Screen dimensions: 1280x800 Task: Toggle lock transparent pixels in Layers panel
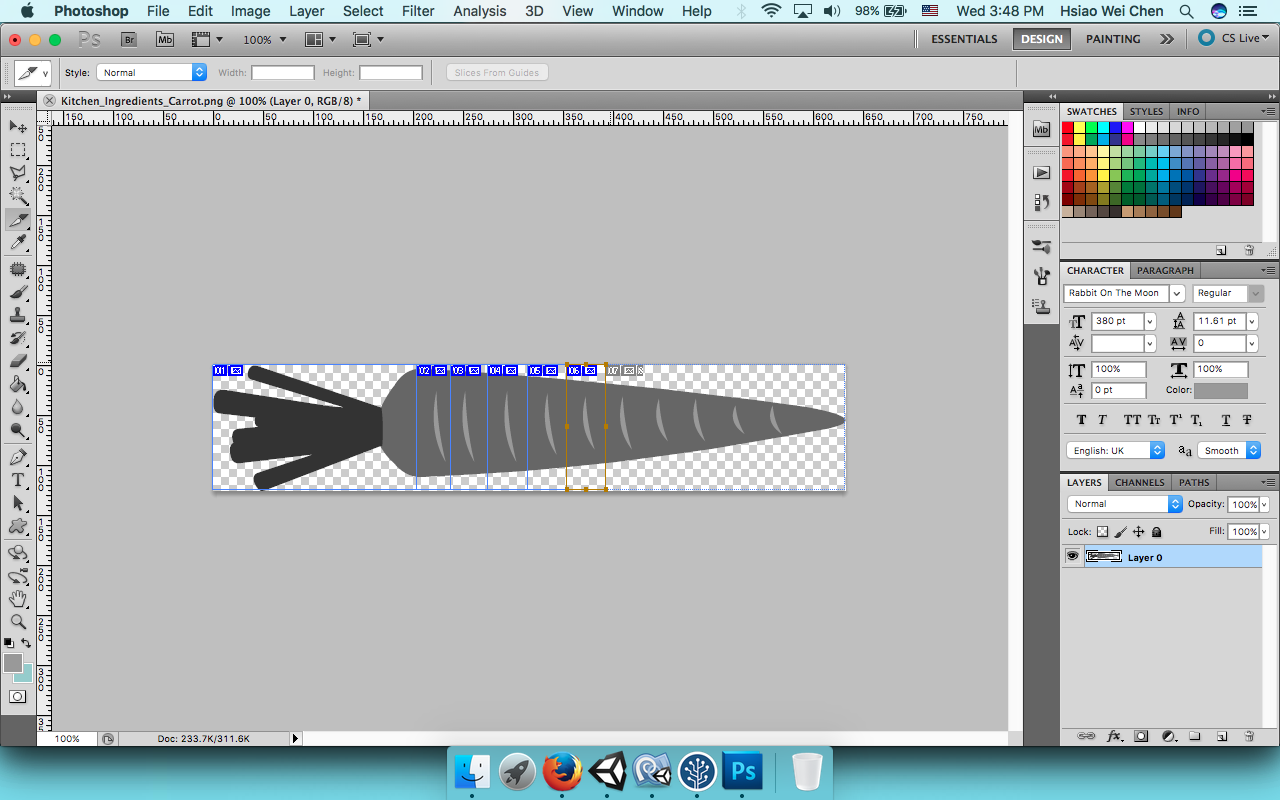click(x=1102, y=532)
